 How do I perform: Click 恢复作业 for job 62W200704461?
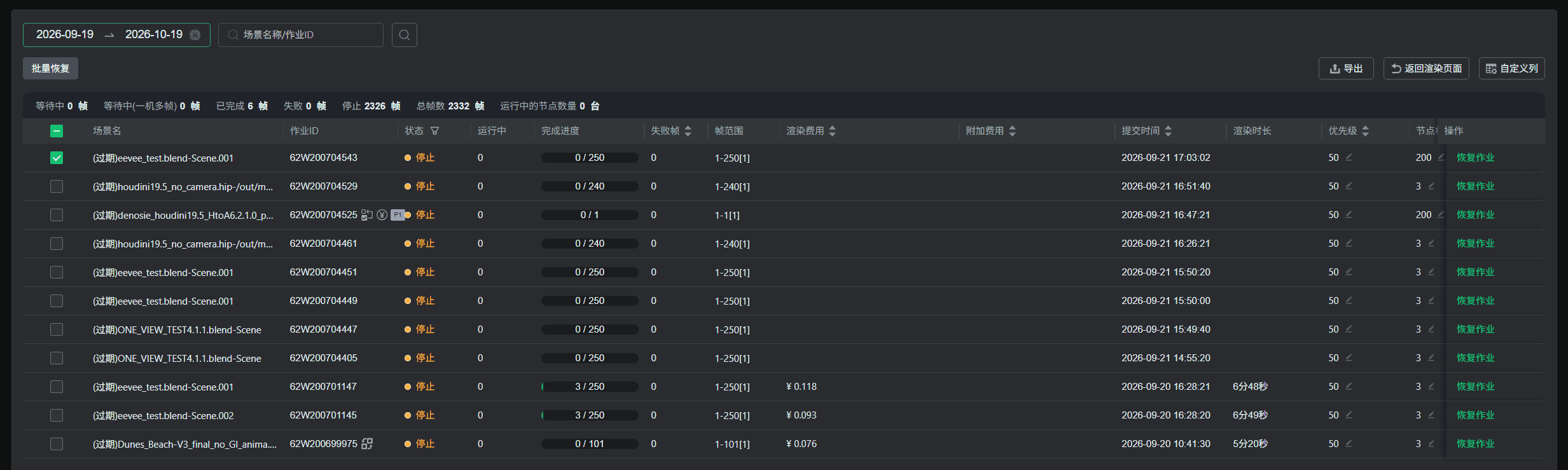point(1476,244)
